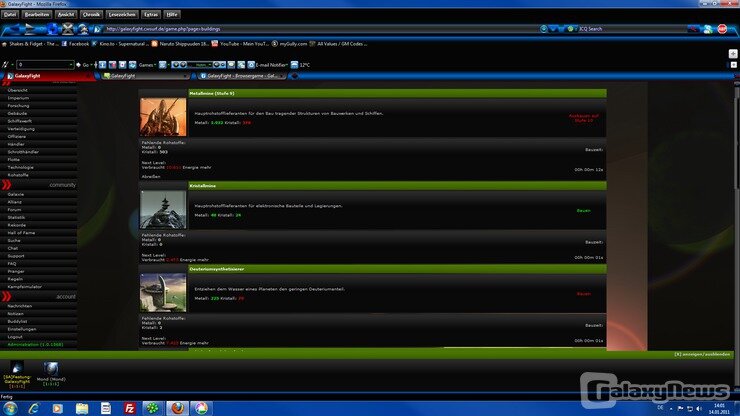The width and height of the screenshot is (740, 416).
Task: Open ICQ flower icon in taskbar
Action: click(152, 408)
